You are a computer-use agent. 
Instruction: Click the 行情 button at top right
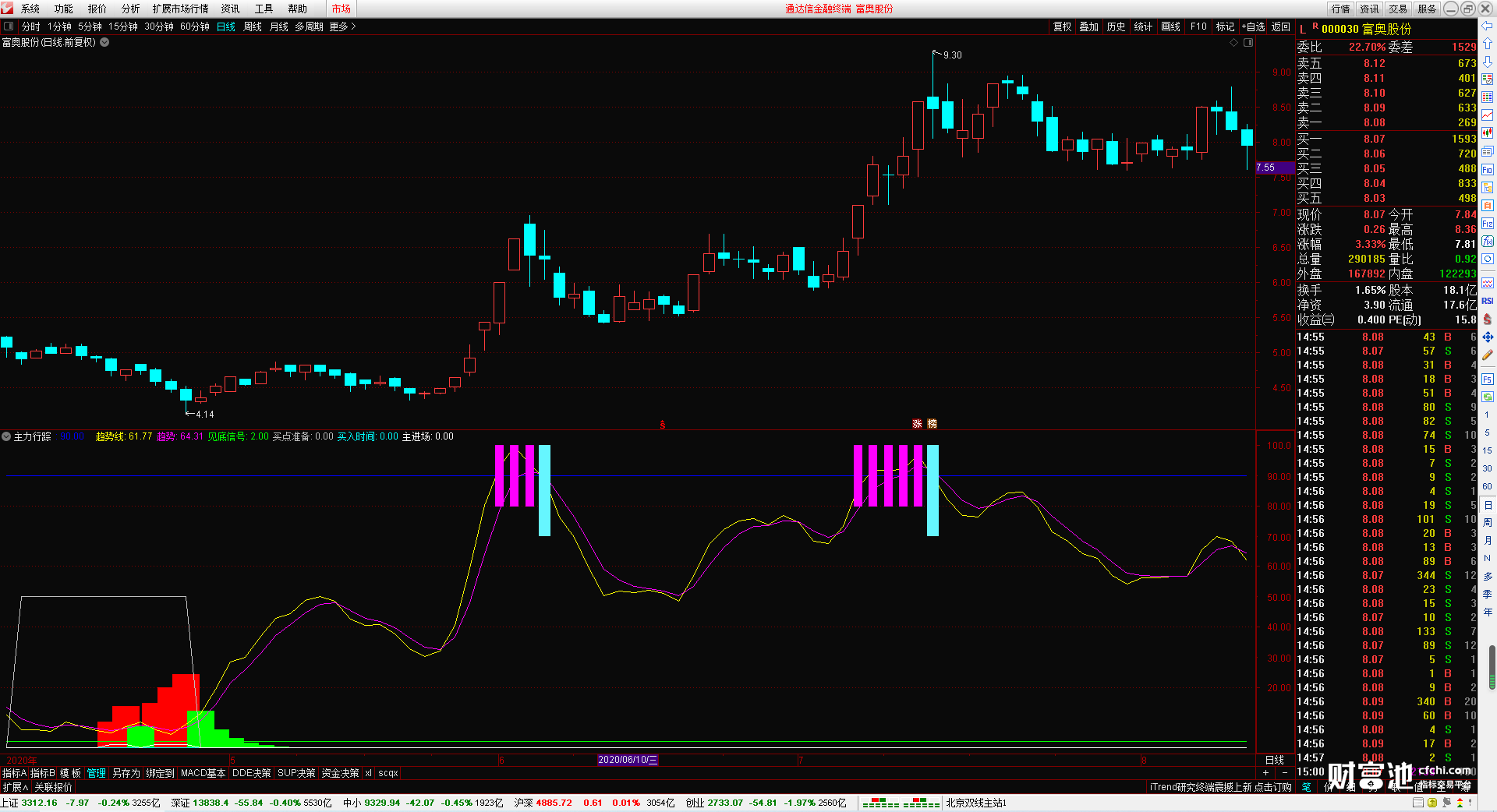[x=1341, y=9]
